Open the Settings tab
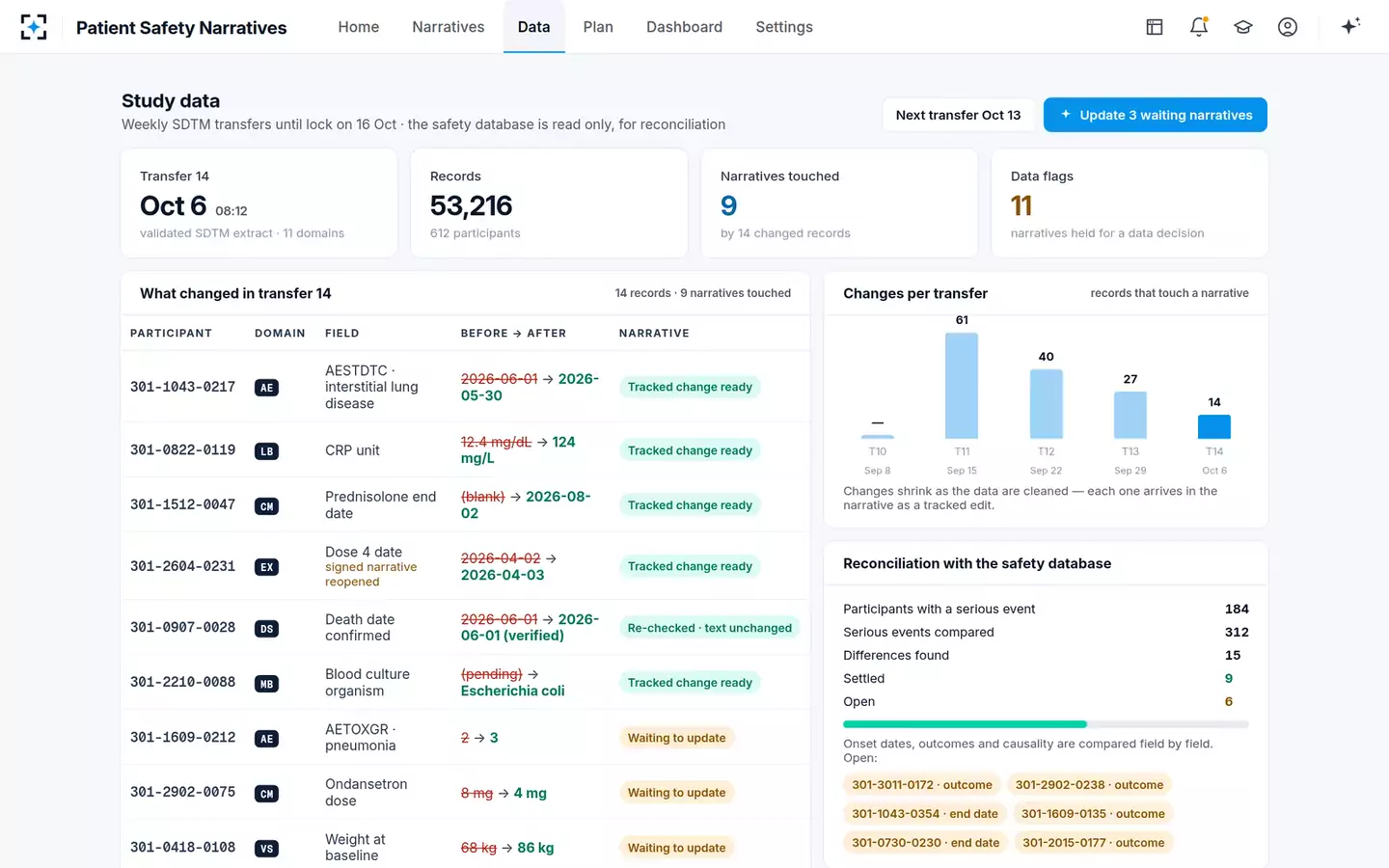The width and height of the screenshot is (1389, 868). pyautogui.click(x=784, y=27)
